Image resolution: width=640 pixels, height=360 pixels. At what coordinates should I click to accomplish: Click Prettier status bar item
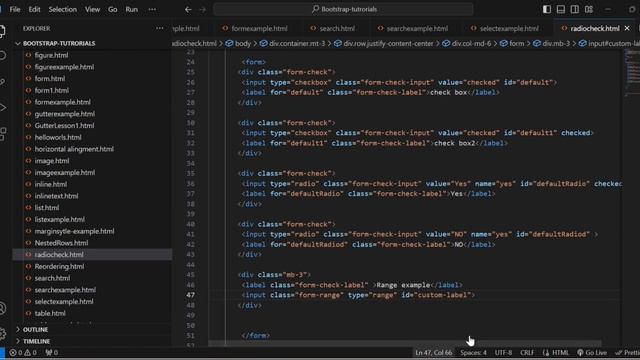[628, 353]
